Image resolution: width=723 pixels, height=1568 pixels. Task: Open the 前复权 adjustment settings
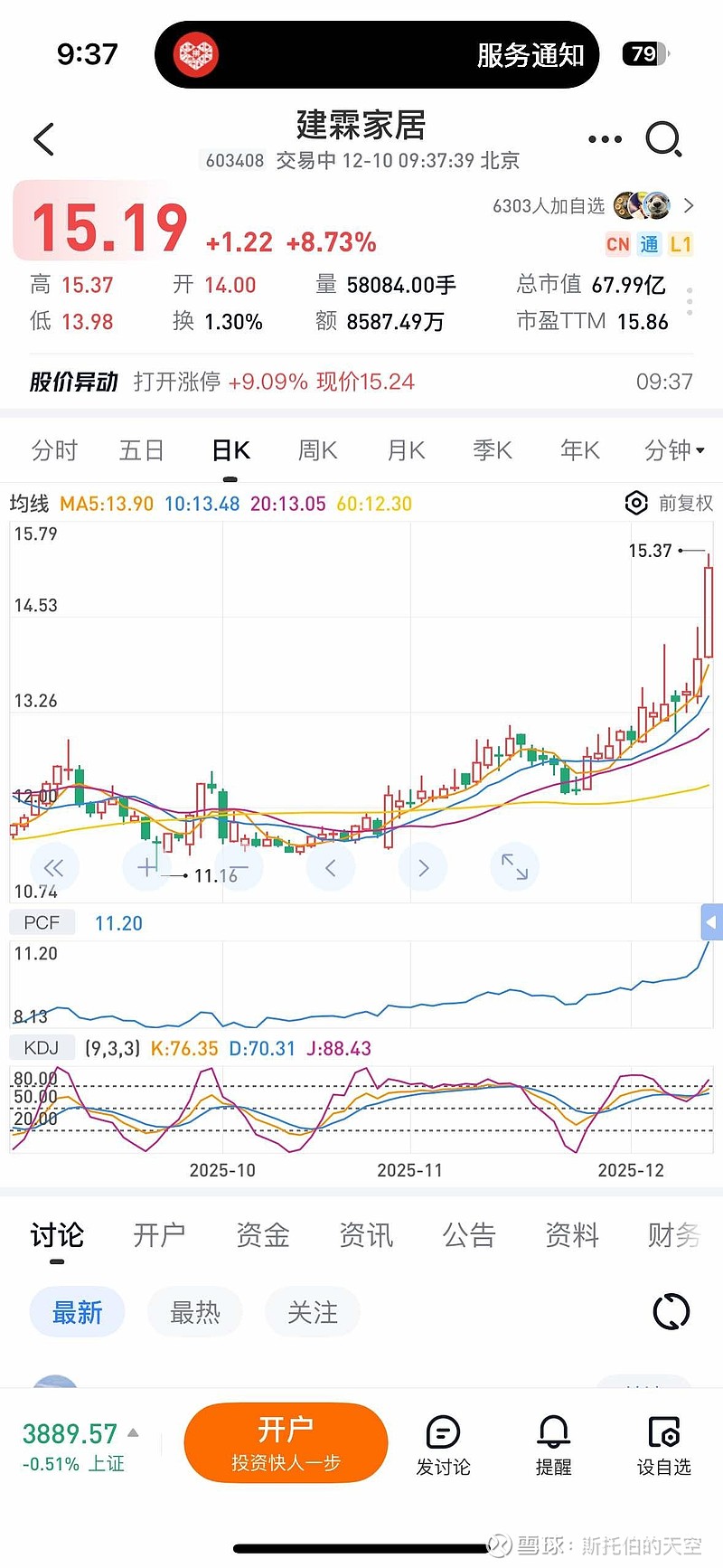pyautogui.click(x=669, y=503)
